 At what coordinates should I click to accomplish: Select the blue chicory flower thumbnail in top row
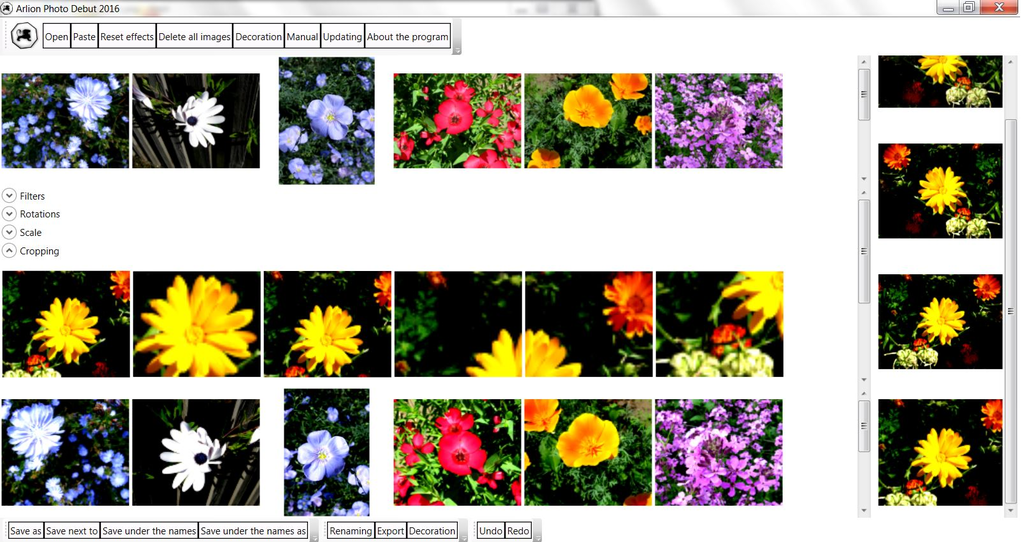point(65,121)
